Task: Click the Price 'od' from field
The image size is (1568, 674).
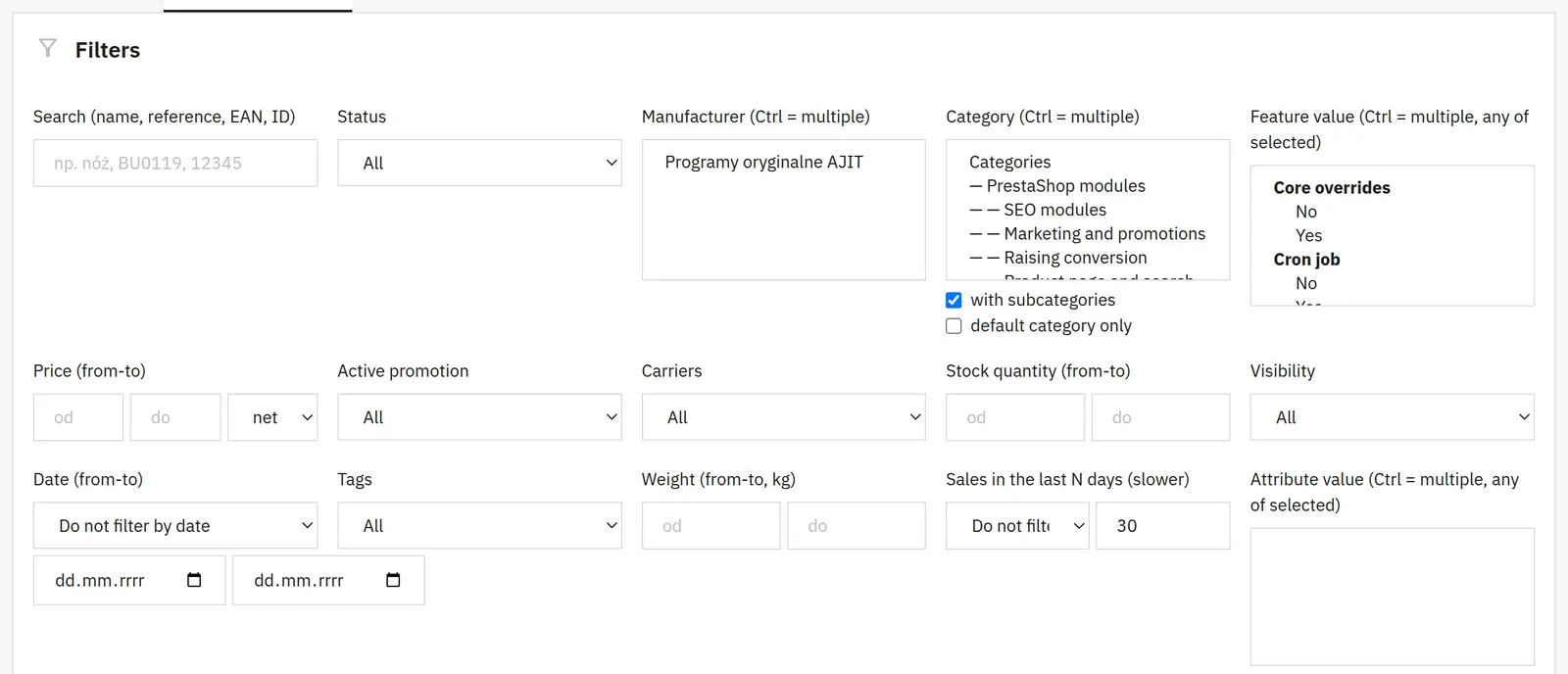Action: [78, 417]
